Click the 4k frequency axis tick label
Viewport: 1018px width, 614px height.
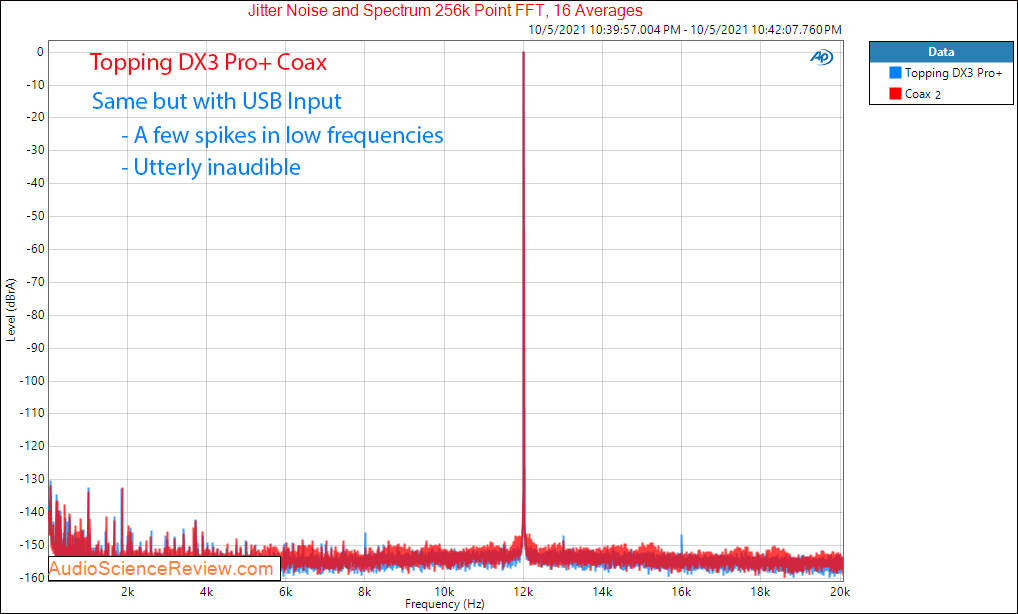pyautogui.click(x=206, y=592)
